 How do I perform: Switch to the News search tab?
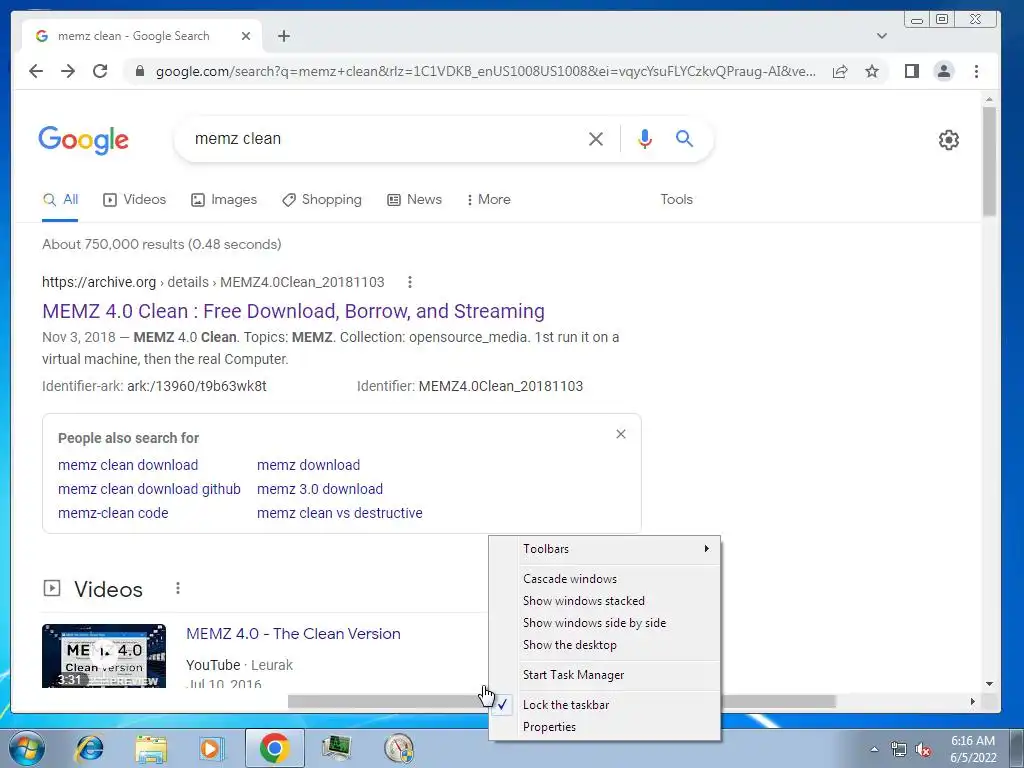(x=415, y=200)
